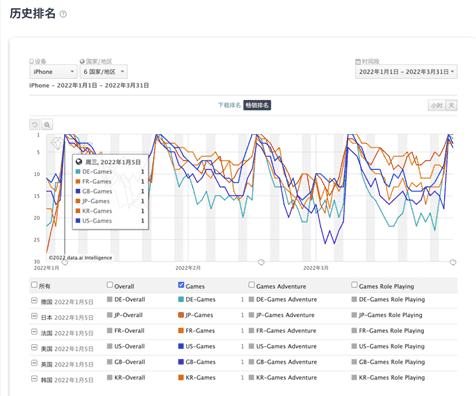Click the DE-Games teal color swatch

[x=181, y=299]
